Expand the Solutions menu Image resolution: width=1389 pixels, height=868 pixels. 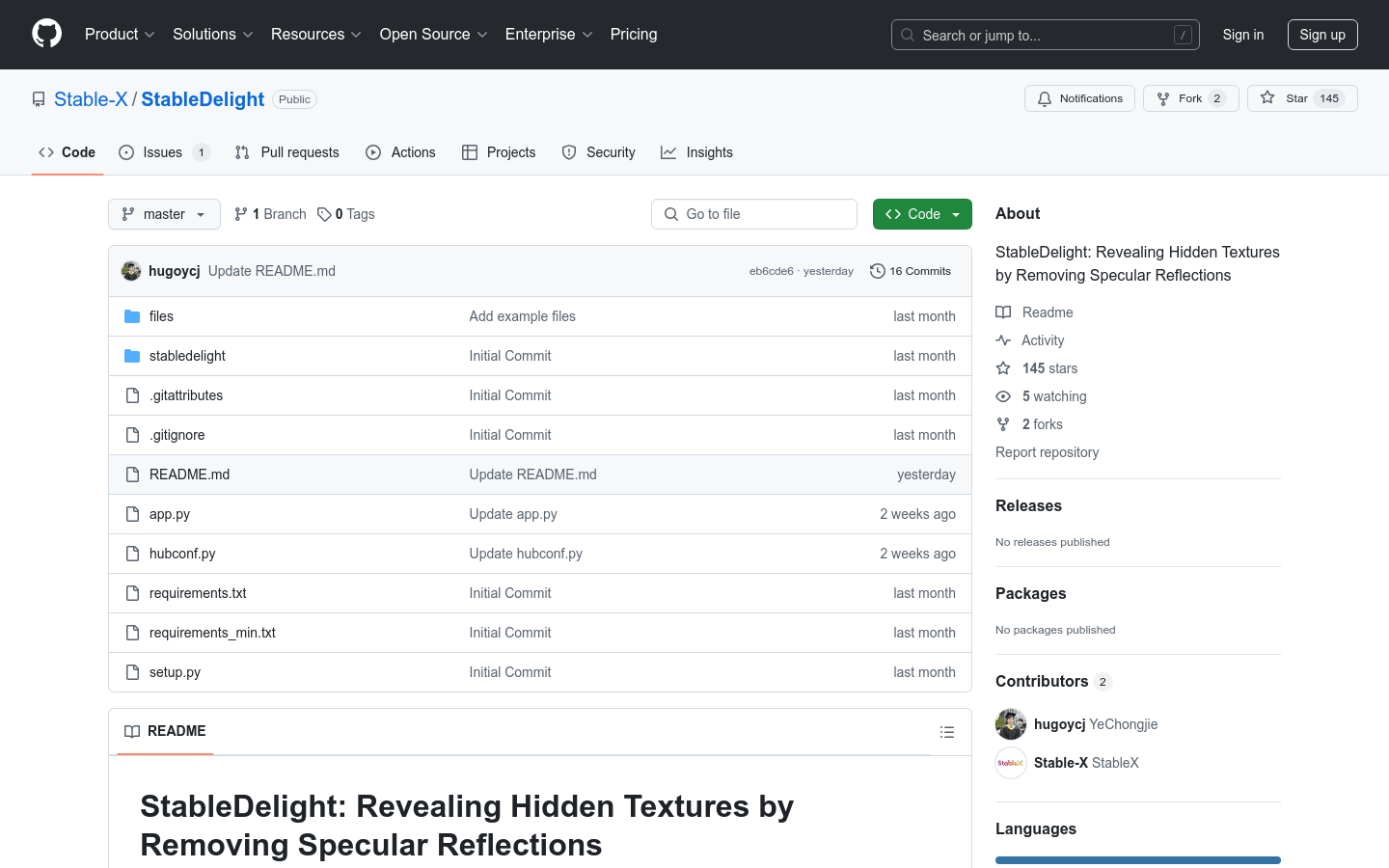click(213, 34)
